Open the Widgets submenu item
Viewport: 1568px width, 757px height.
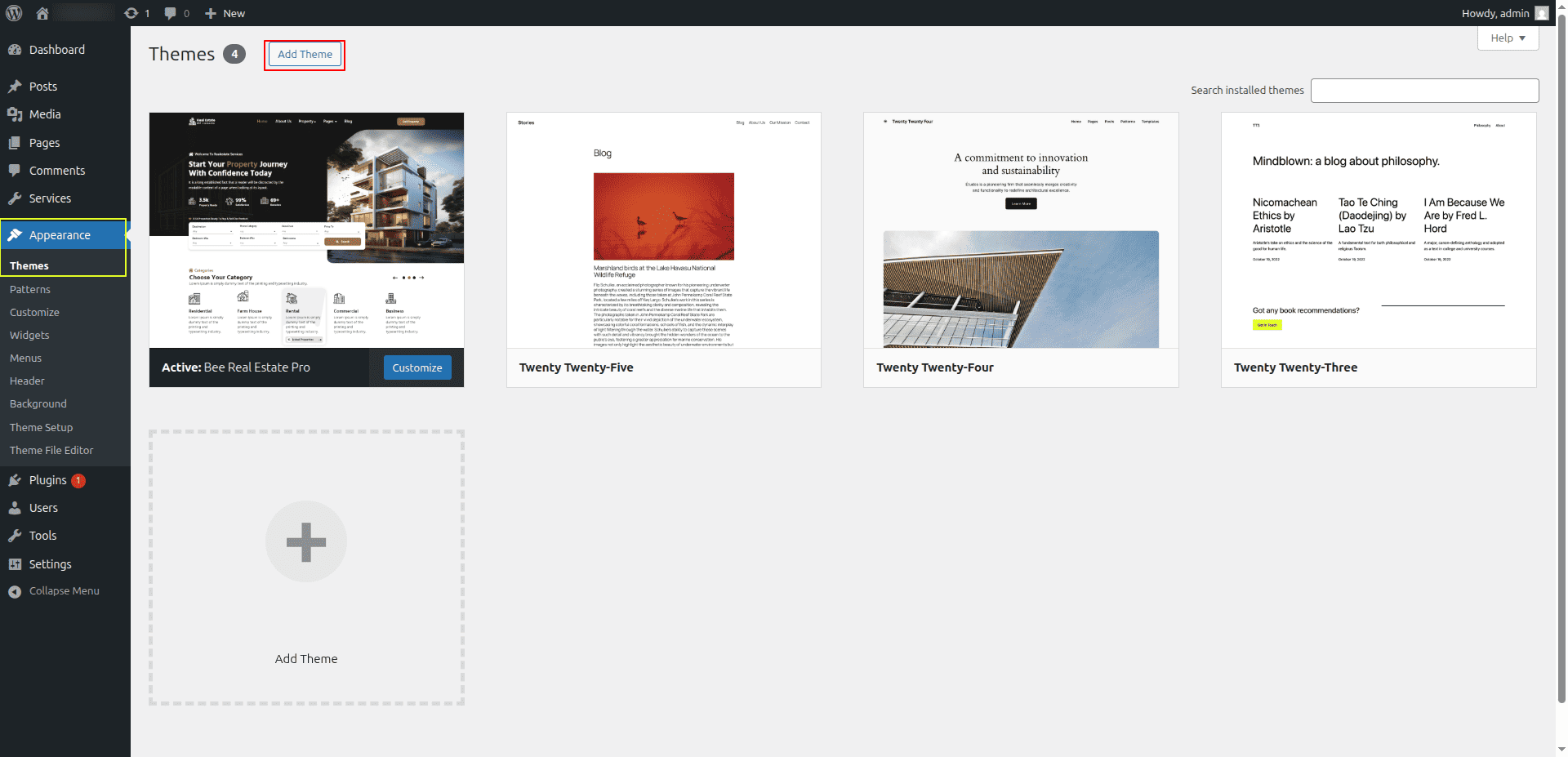(29, 335)
